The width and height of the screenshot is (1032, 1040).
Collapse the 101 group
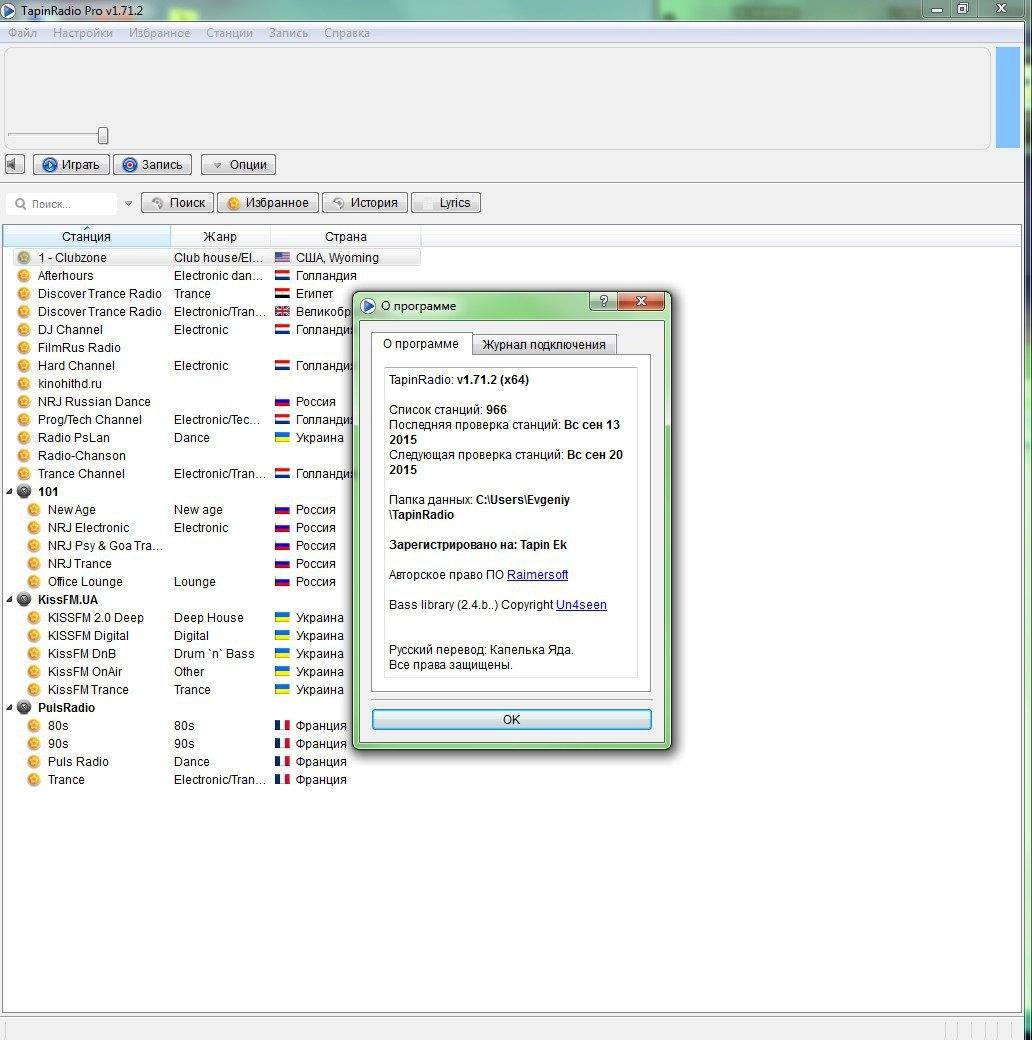[x=9, y=491]
